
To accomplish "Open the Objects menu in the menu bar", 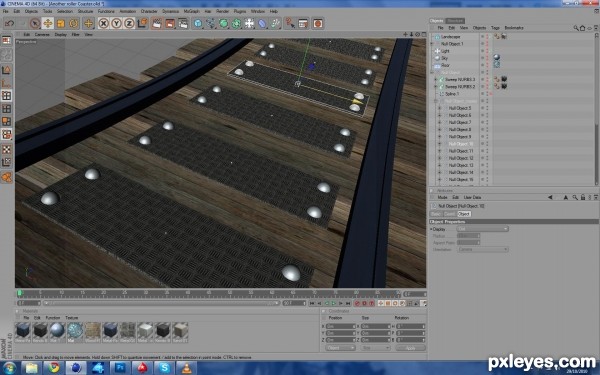I will (31, 11).
